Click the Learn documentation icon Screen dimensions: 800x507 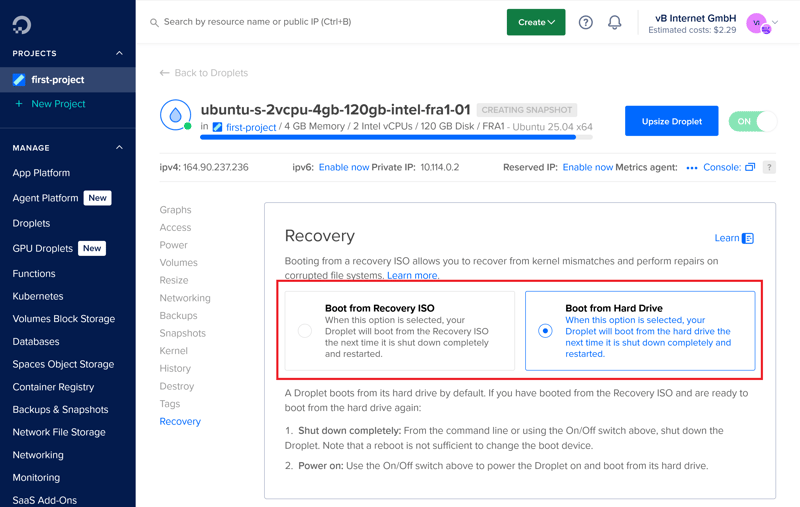(x=748, y=238)
